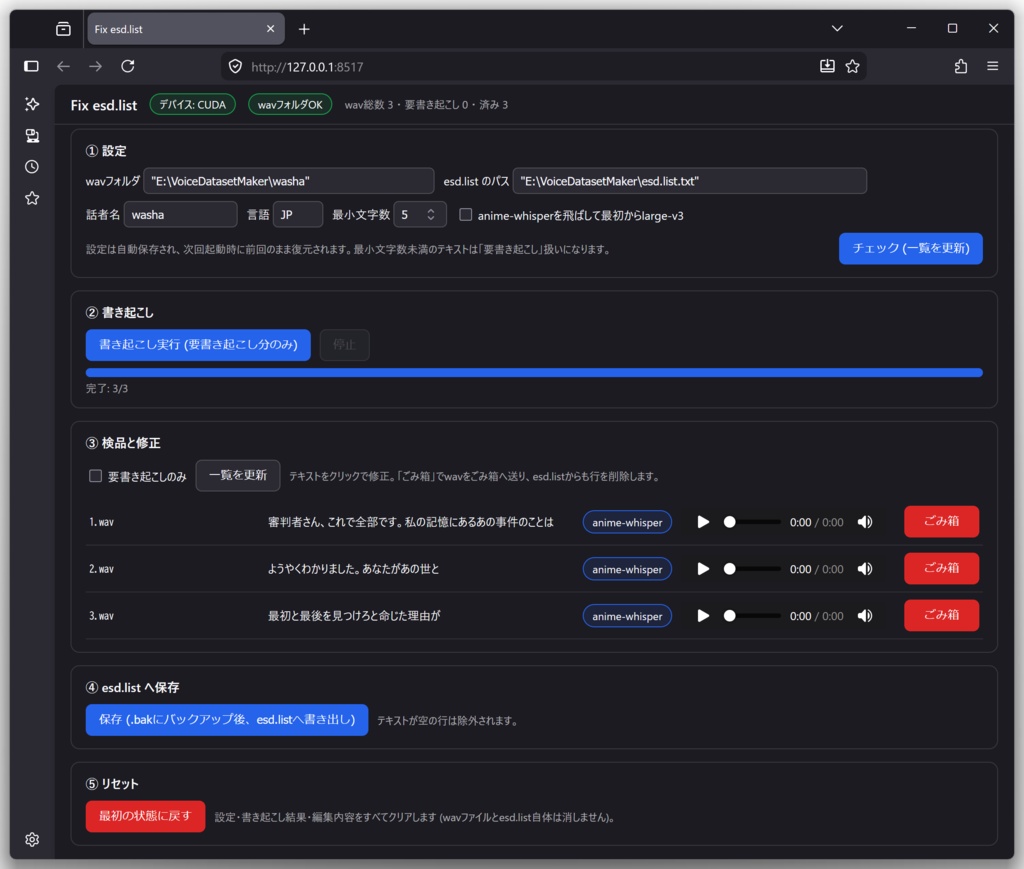Viewport: 1024px width, 869px height.
Task: Click the デバイス: CUDA badge
Action: pyautogui.click(x=193, y=104)
